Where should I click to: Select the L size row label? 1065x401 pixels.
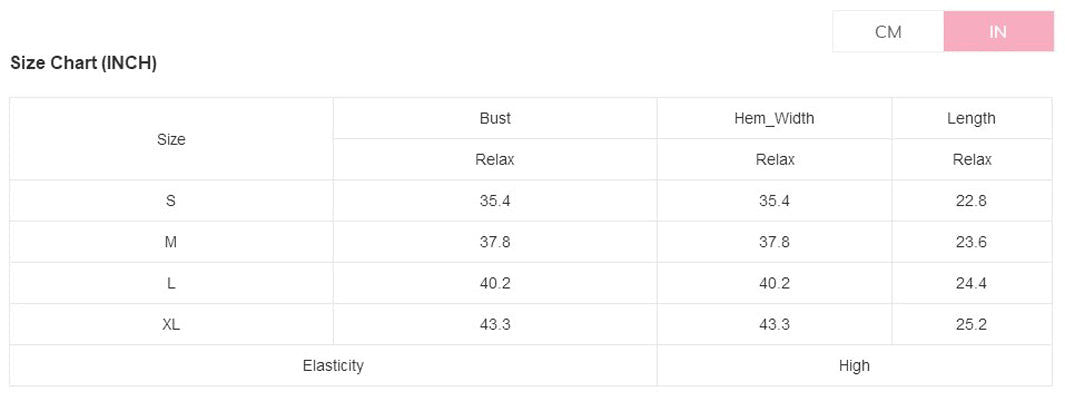coord(171,283)
